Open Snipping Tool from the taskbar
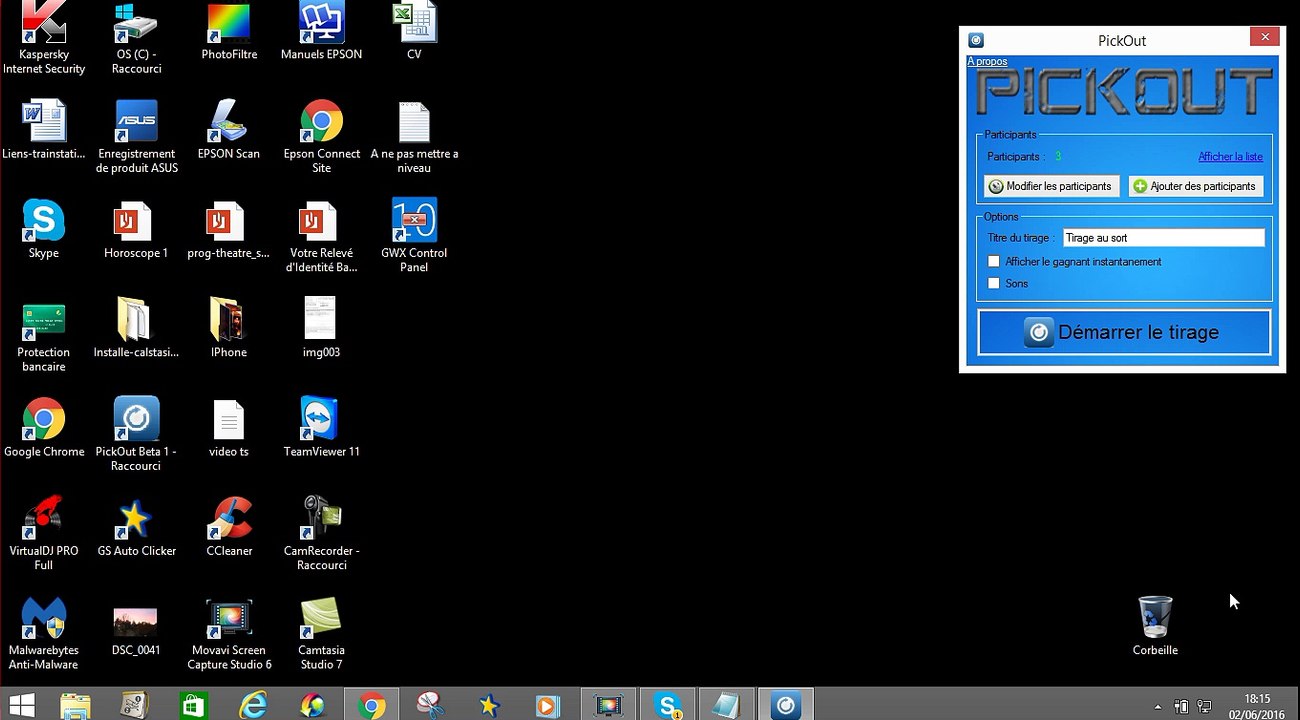The image size is (1300, 720). 430,705
